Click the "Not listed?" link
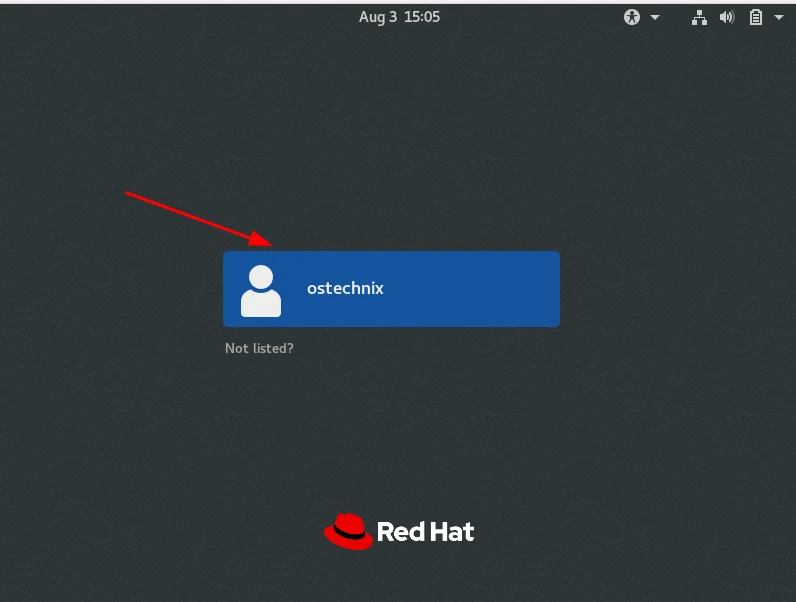Image resolution: width=796 pixels, height=602 pixels. [x=259, y=349]
